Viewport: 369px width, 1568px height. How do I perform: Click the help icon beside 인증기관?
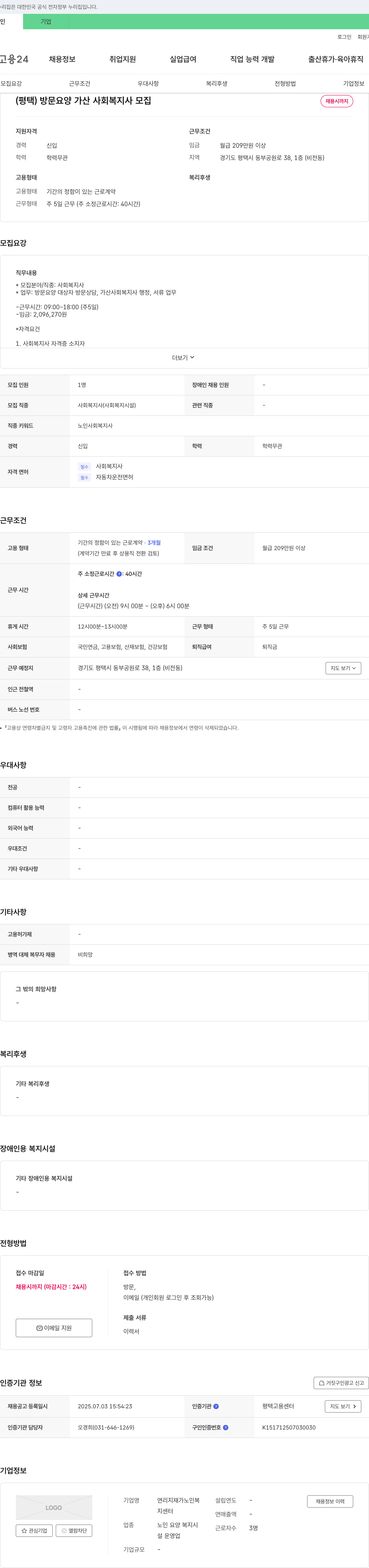click(216, 1406)
